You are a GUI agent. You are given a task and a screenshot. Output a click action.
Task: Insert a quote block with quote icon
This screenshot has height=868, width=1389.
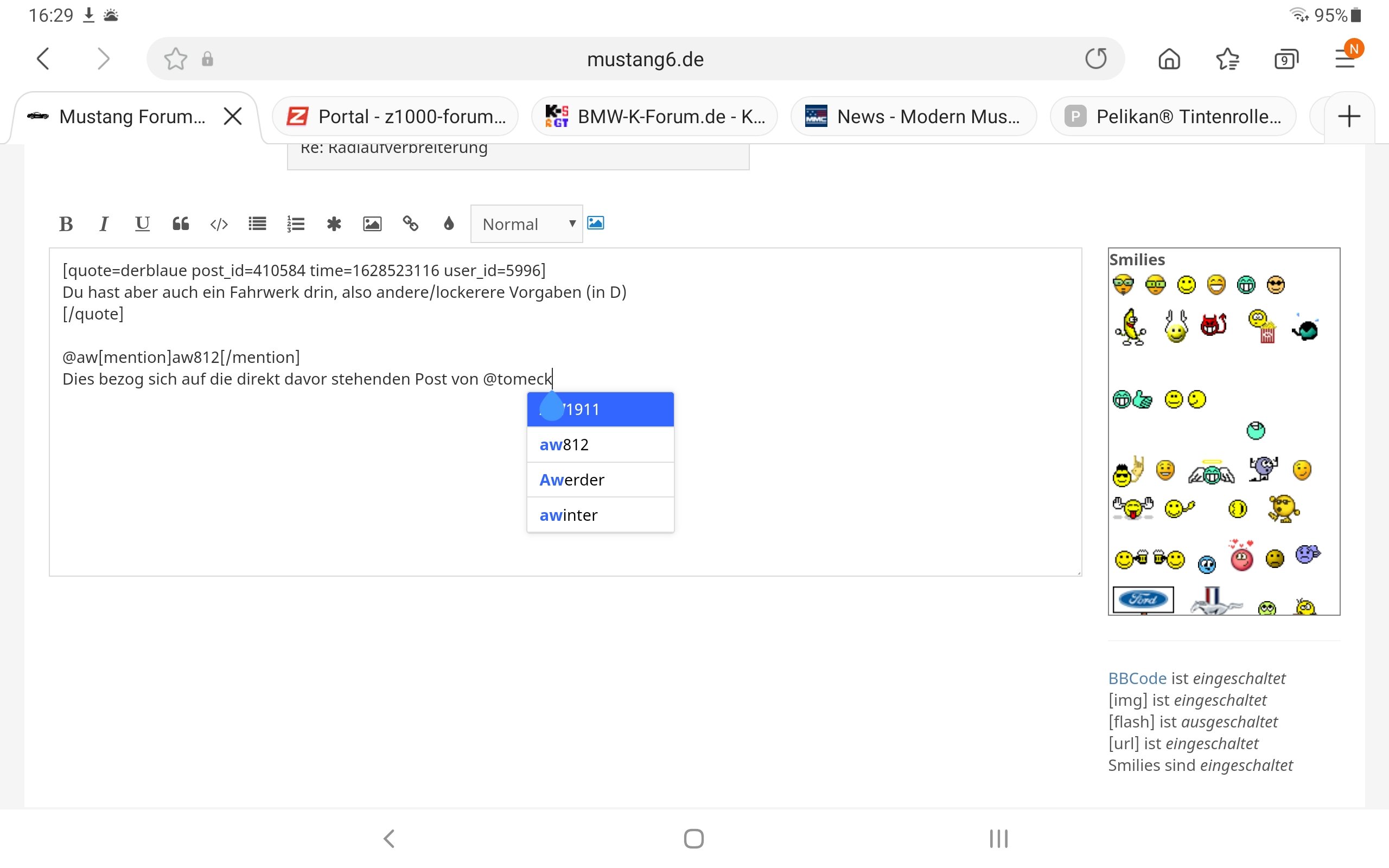tap(181, 224)
